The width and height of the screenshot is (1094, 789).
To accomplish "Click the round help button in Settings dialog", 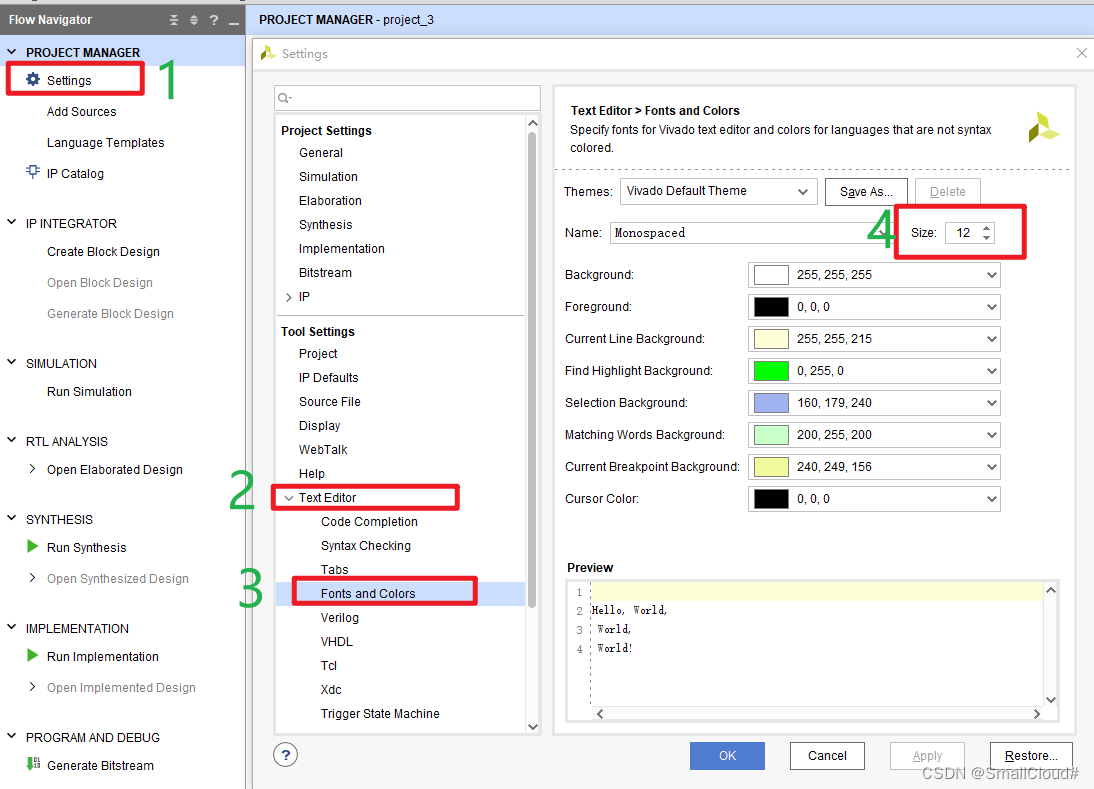I will pos(285,754).
